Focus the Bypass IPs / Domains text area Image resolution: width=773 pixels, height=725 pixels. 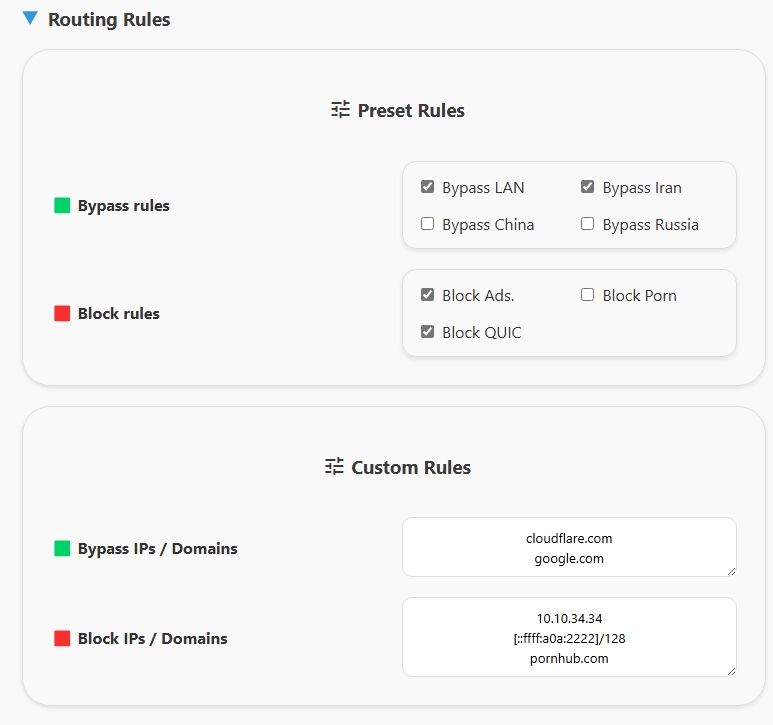click(569, 547)
